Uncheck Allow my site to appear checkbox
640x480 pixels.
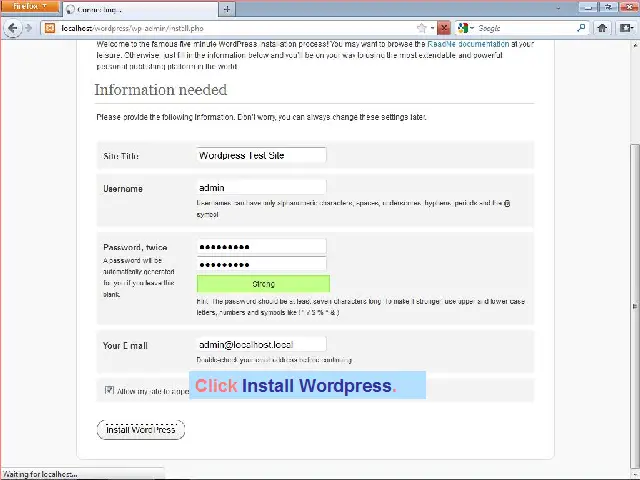coord(109,390)
